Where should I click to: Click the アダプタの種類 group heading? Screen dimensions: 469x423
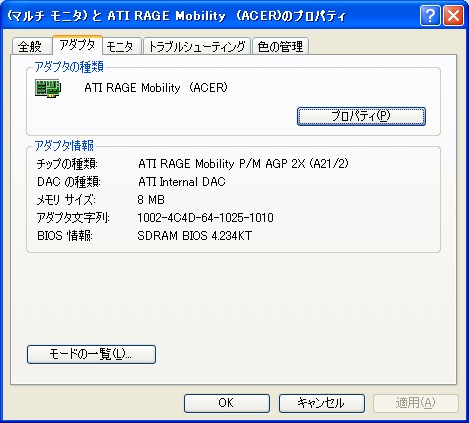[x=69, y=67]
